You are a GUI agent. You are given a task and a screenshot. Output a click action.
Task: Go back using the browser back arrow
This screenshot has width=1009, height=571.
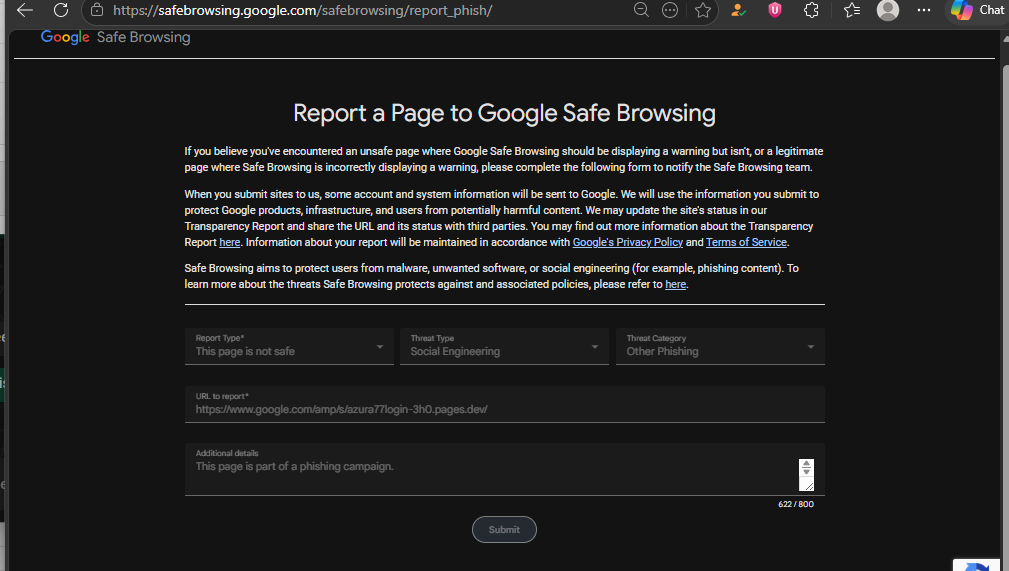[24, 10]
